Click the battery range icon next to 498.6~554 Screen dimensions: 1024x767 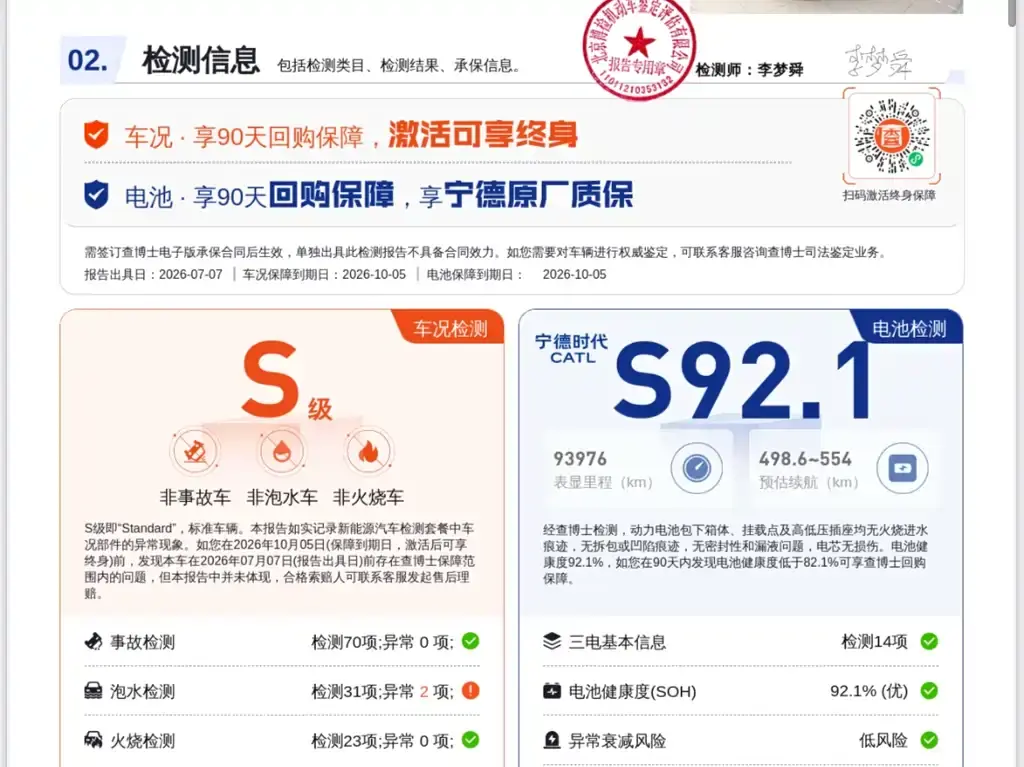[x=903, y=468]
